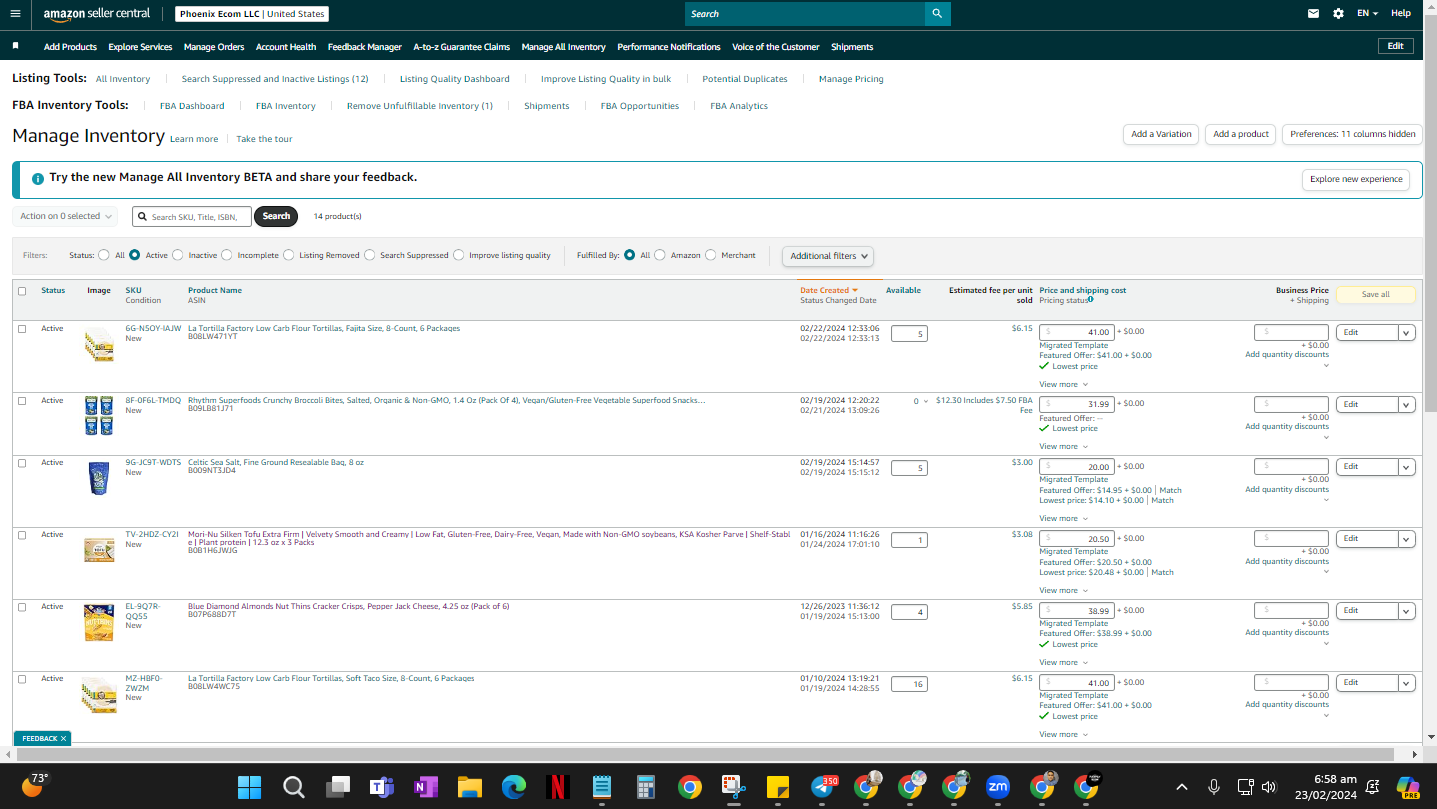Open the settings gear icon

[1339, 14]
